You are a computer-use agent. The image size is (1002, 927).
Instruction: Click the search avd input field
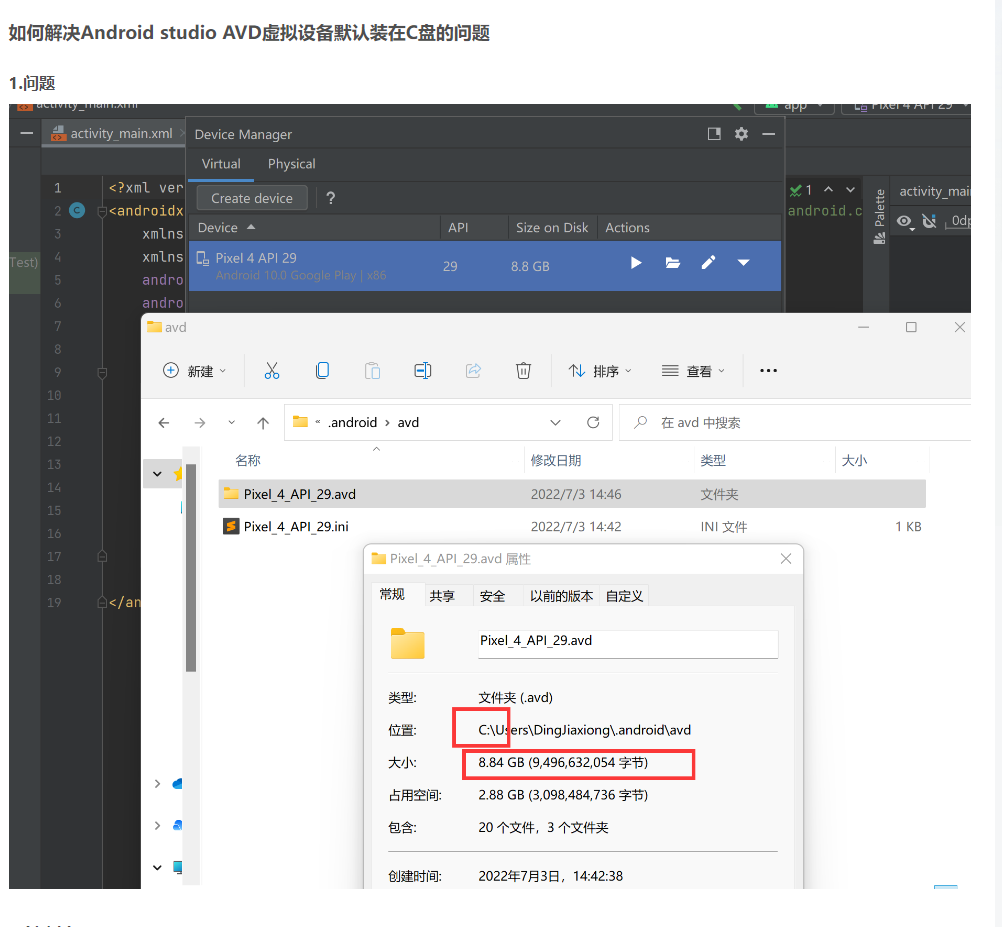(795, 422)
